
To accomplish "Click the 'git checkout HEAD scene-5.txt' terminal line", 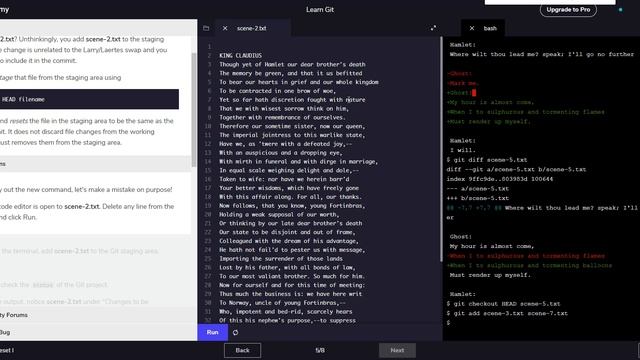I will [503, 304].
